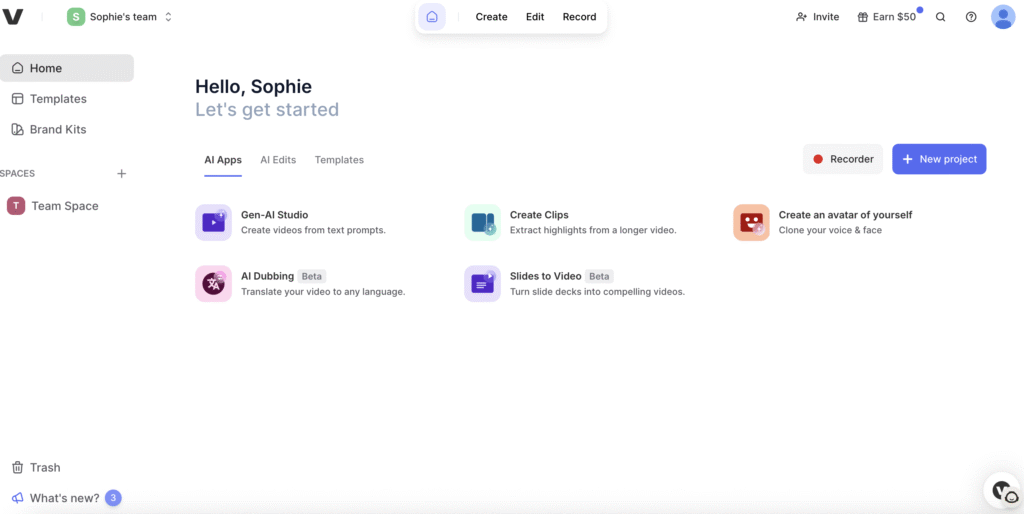Go to Home in sidebar
1024x514 pixels.
click(67, 68)
